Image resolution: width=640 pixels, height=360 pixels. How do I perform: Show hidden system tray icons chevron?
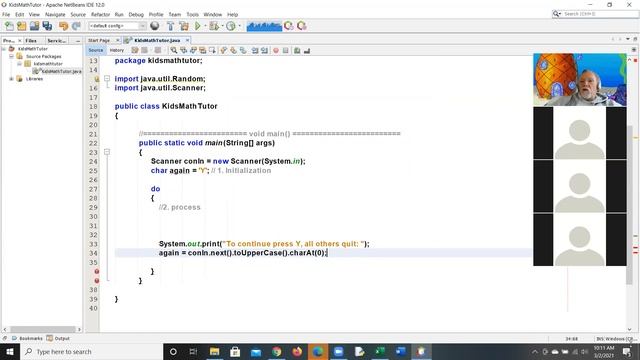pos(535,351)
